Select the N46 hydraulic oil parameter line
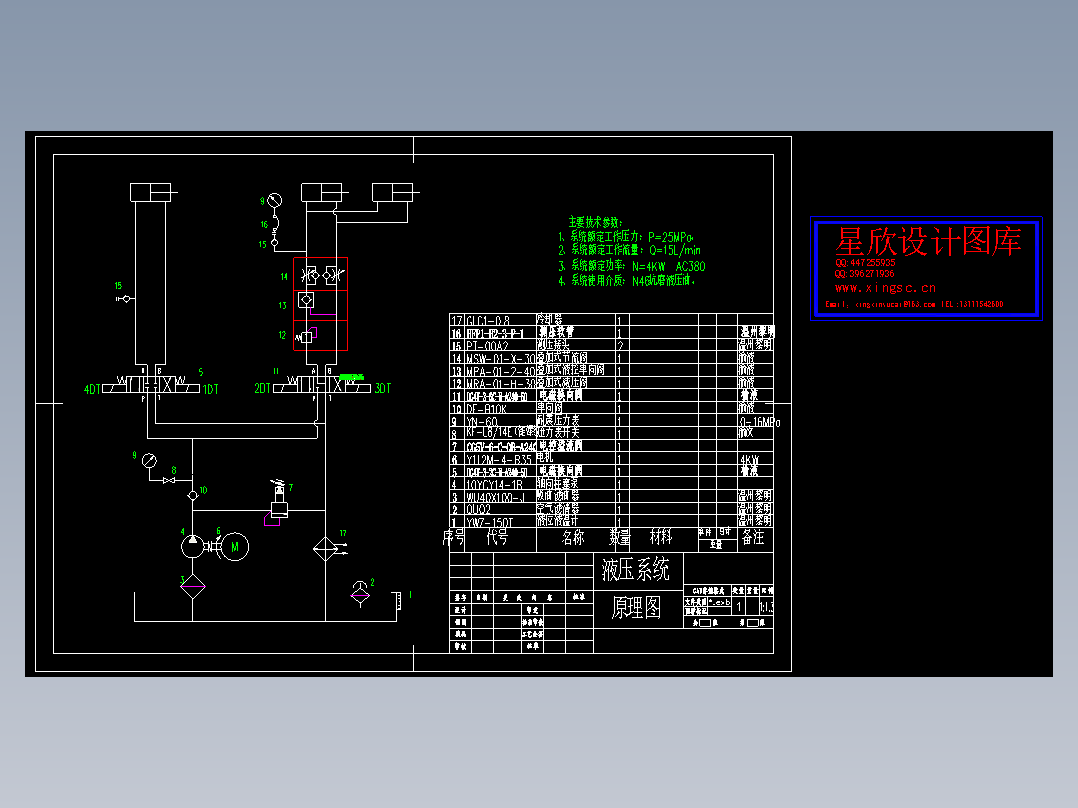Viewport: 1078px width, 808px height. [626, 281]
